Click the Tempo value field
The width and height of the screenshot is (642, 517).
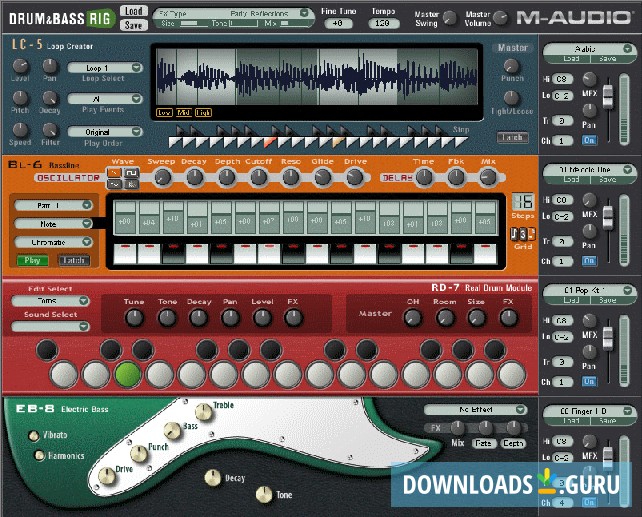383,23
